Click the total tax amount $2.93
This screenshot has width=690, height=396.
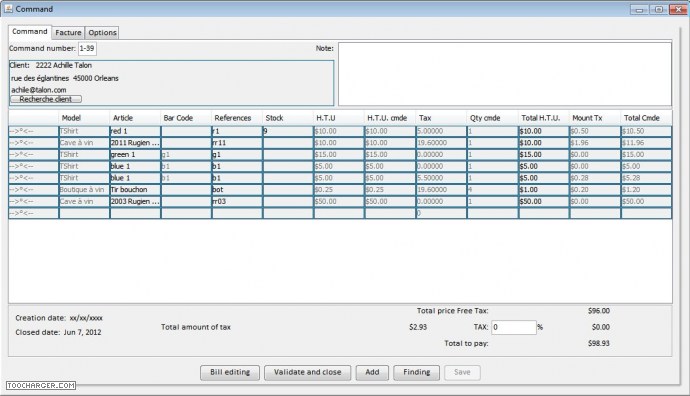[x=418, y=327]
